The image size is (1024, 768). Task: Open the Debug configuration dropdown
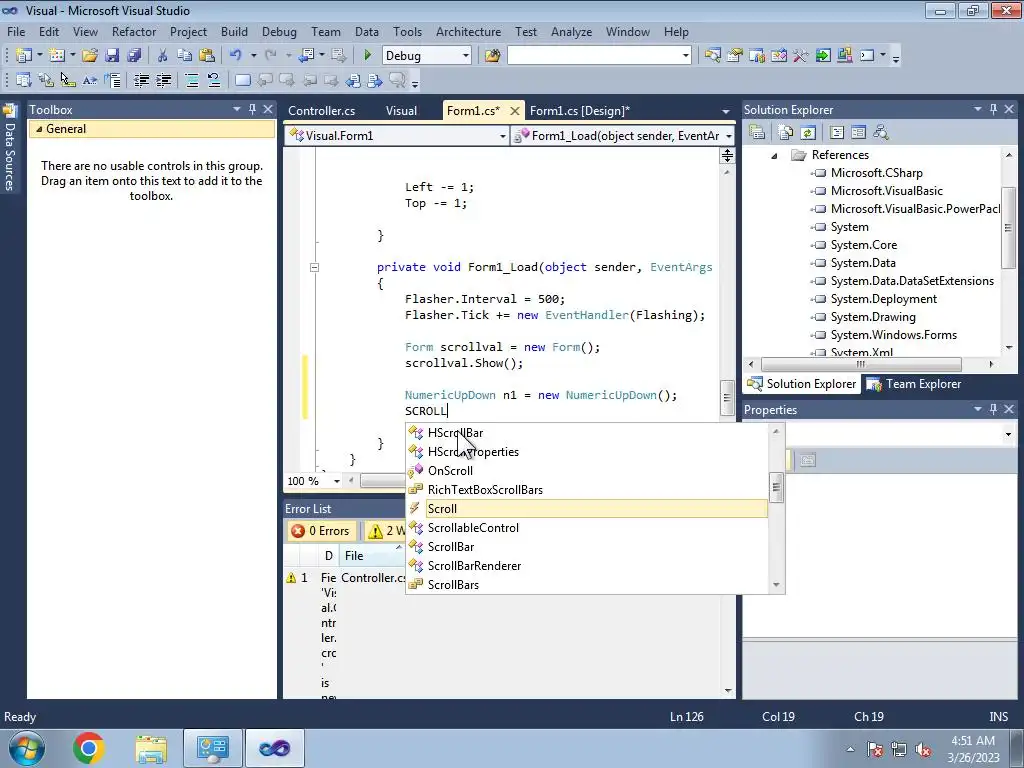[466, 56]
